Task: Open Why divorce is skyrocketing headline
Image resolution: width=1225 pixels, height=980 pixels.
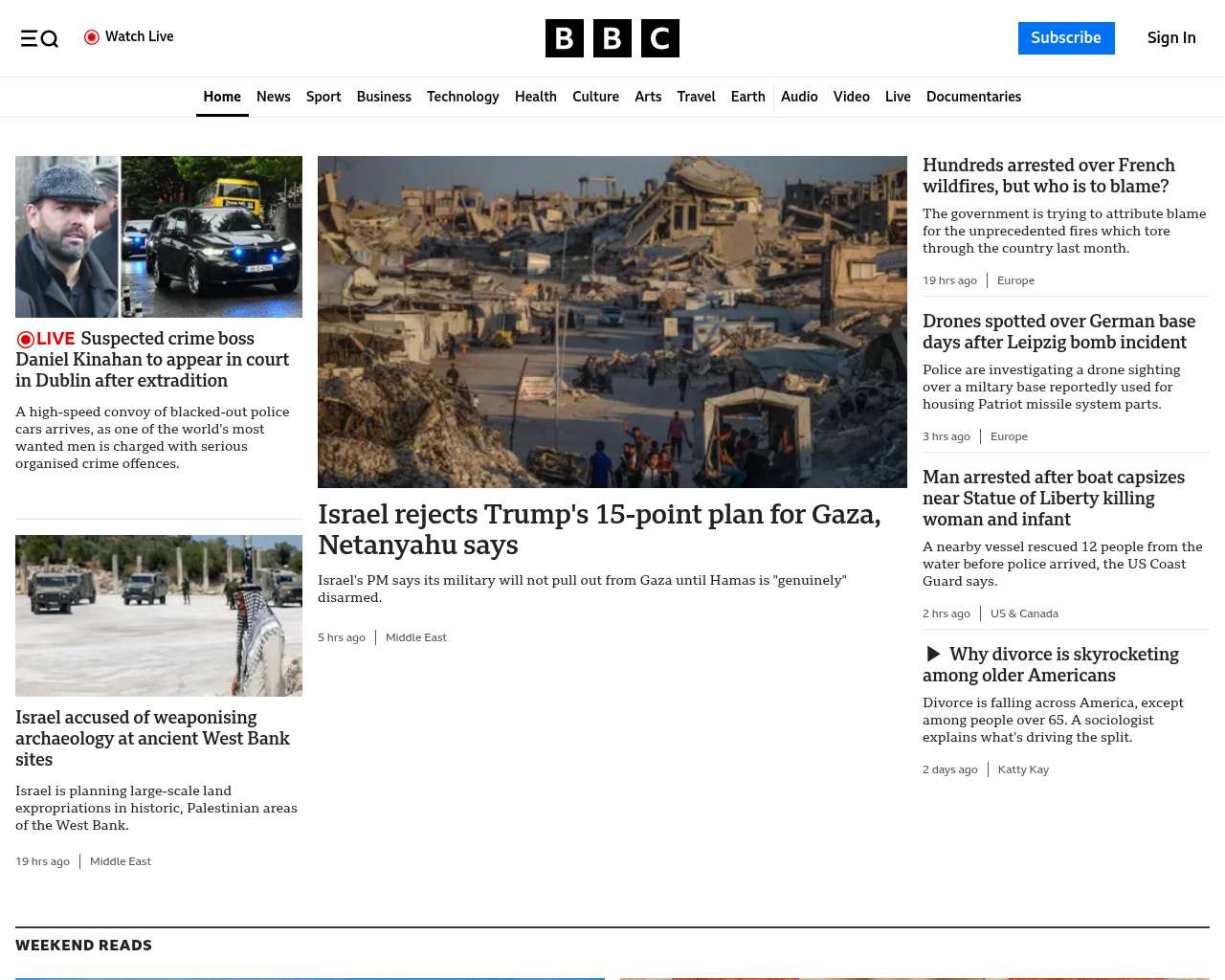Action: click(x=1051, y=665)
